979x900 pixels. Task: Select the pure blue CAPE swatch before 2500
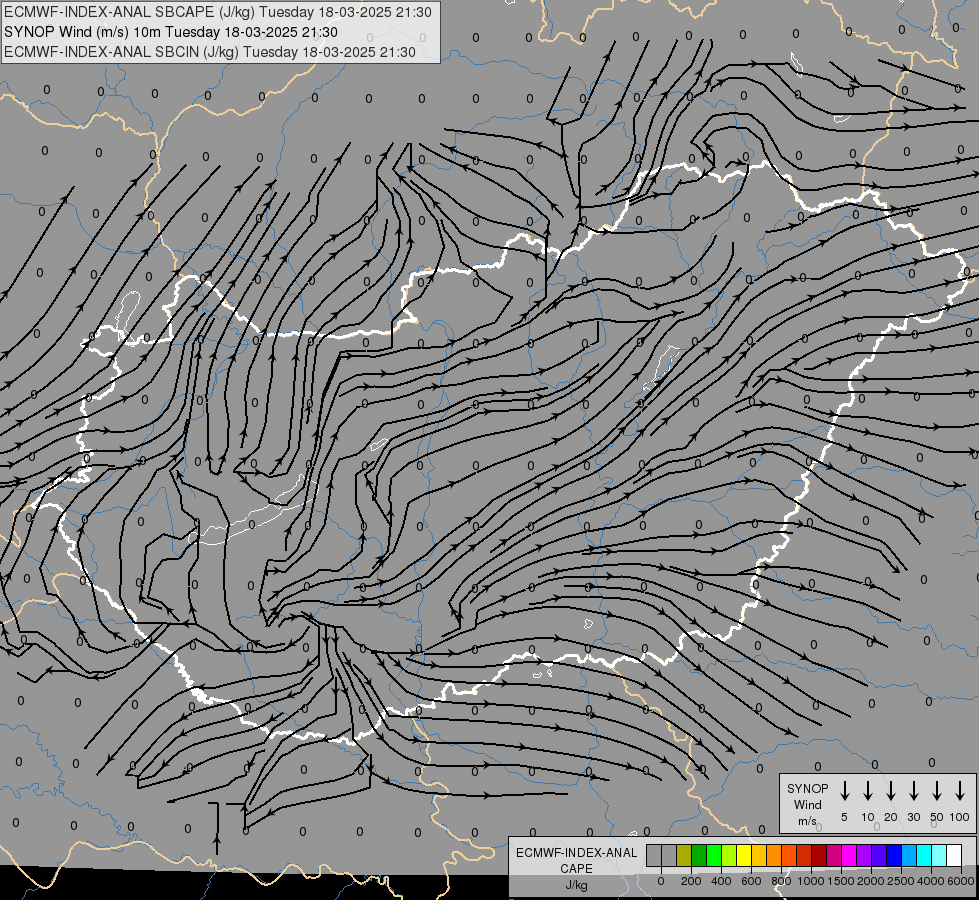coord(895,855)
